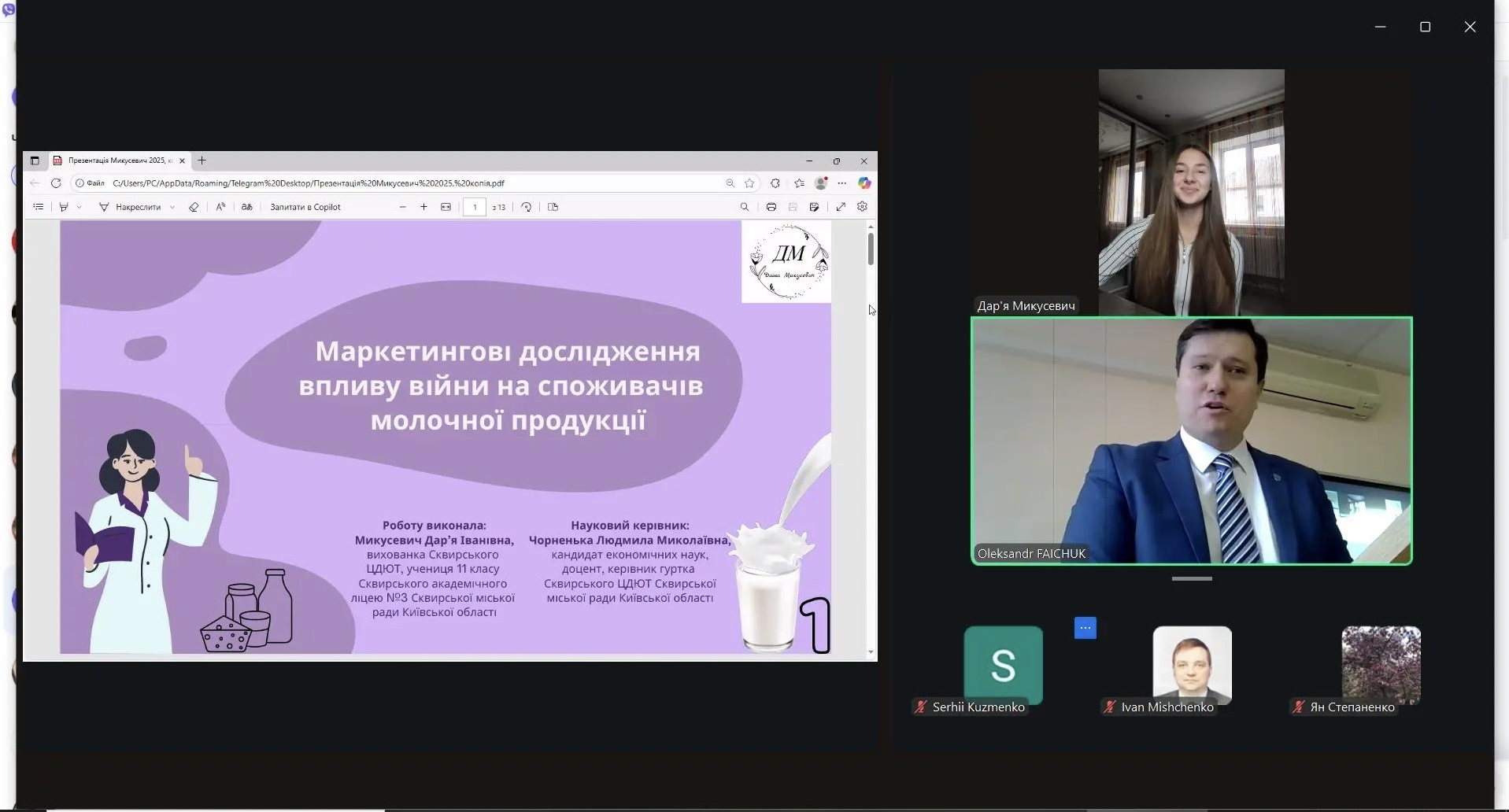Open browser extensions menu
This screenshot has height=812, width=1509.
coord(775,183)
